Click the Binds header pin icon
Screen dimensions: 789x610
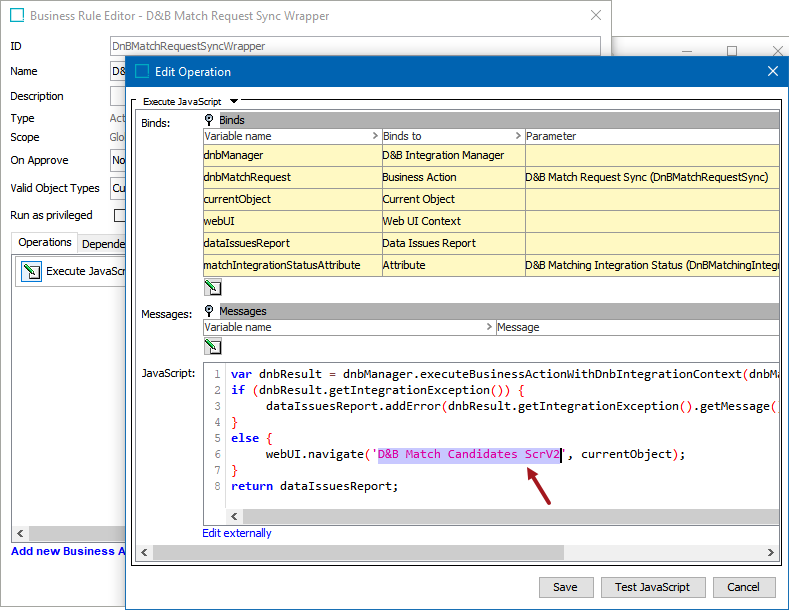click(x=210, y=120)
